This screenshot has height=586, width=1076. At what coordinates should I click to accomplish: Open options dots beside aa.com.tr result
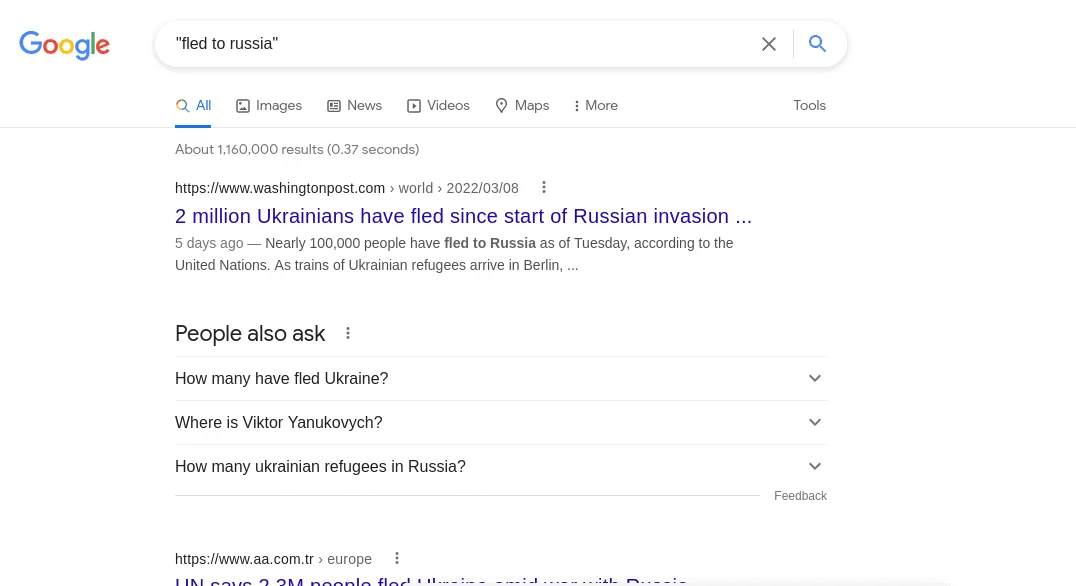point(397,559)
